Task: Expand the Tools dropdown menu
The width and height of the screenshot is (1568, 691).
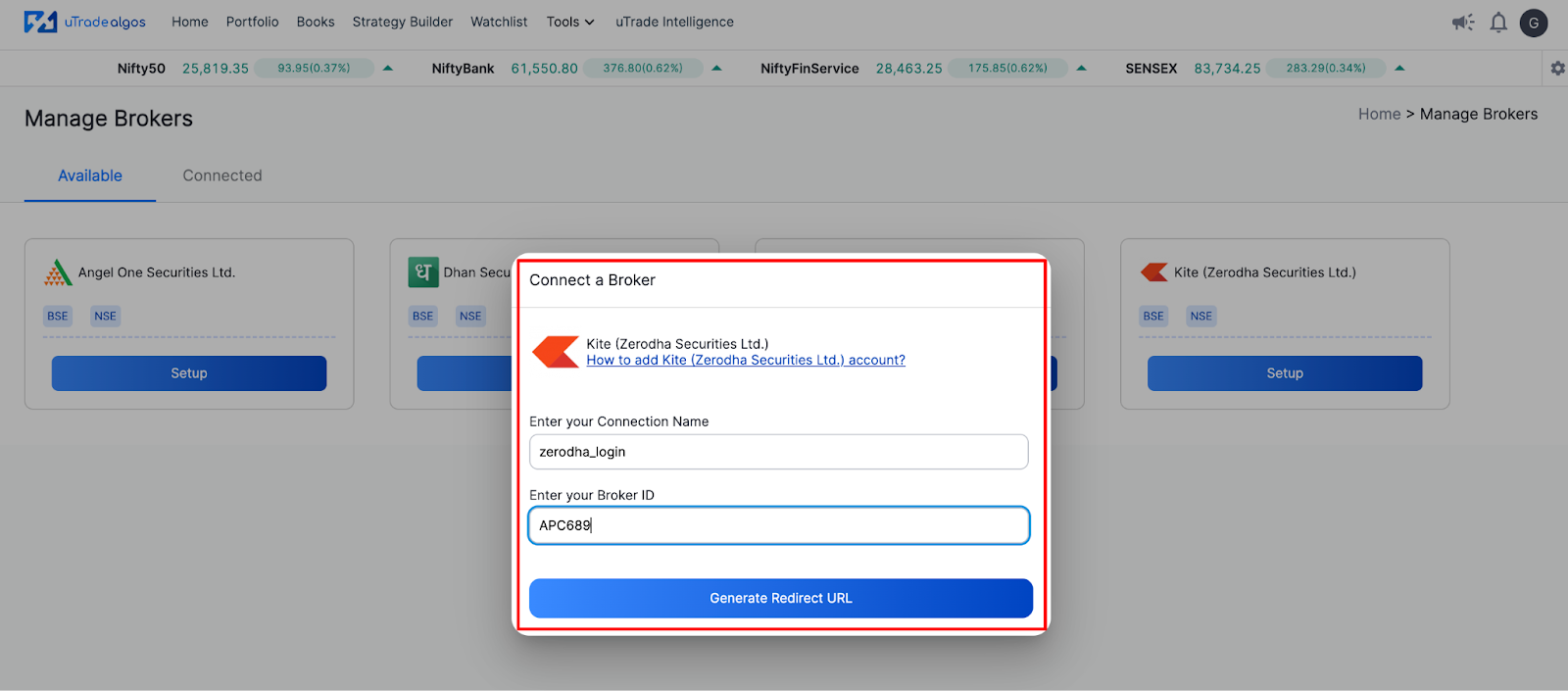Action: [x=570, y=22]
